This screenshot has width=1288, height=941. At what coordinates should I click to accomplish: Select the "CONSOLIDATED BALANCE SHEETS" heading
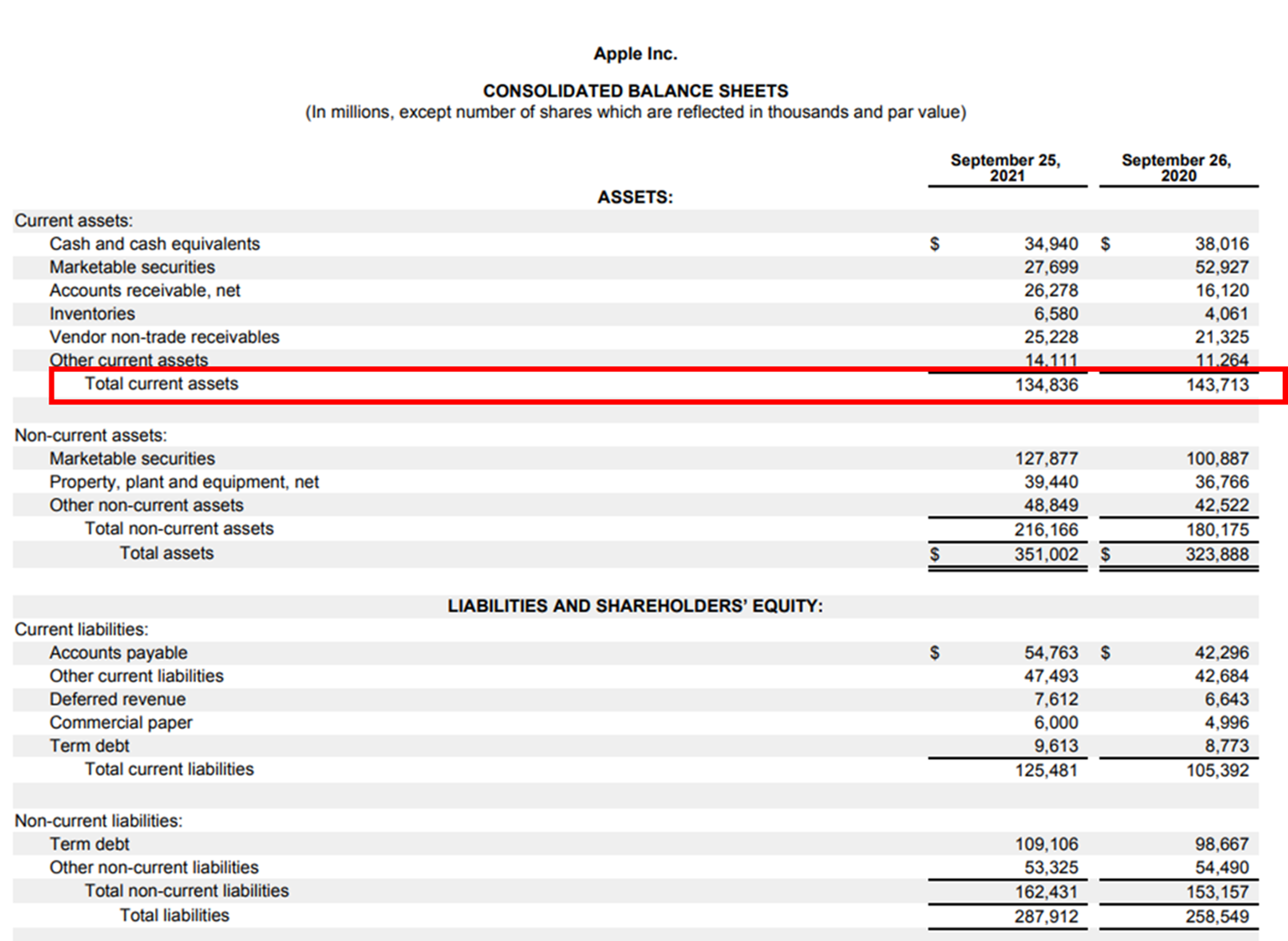(x=635, y=90)
